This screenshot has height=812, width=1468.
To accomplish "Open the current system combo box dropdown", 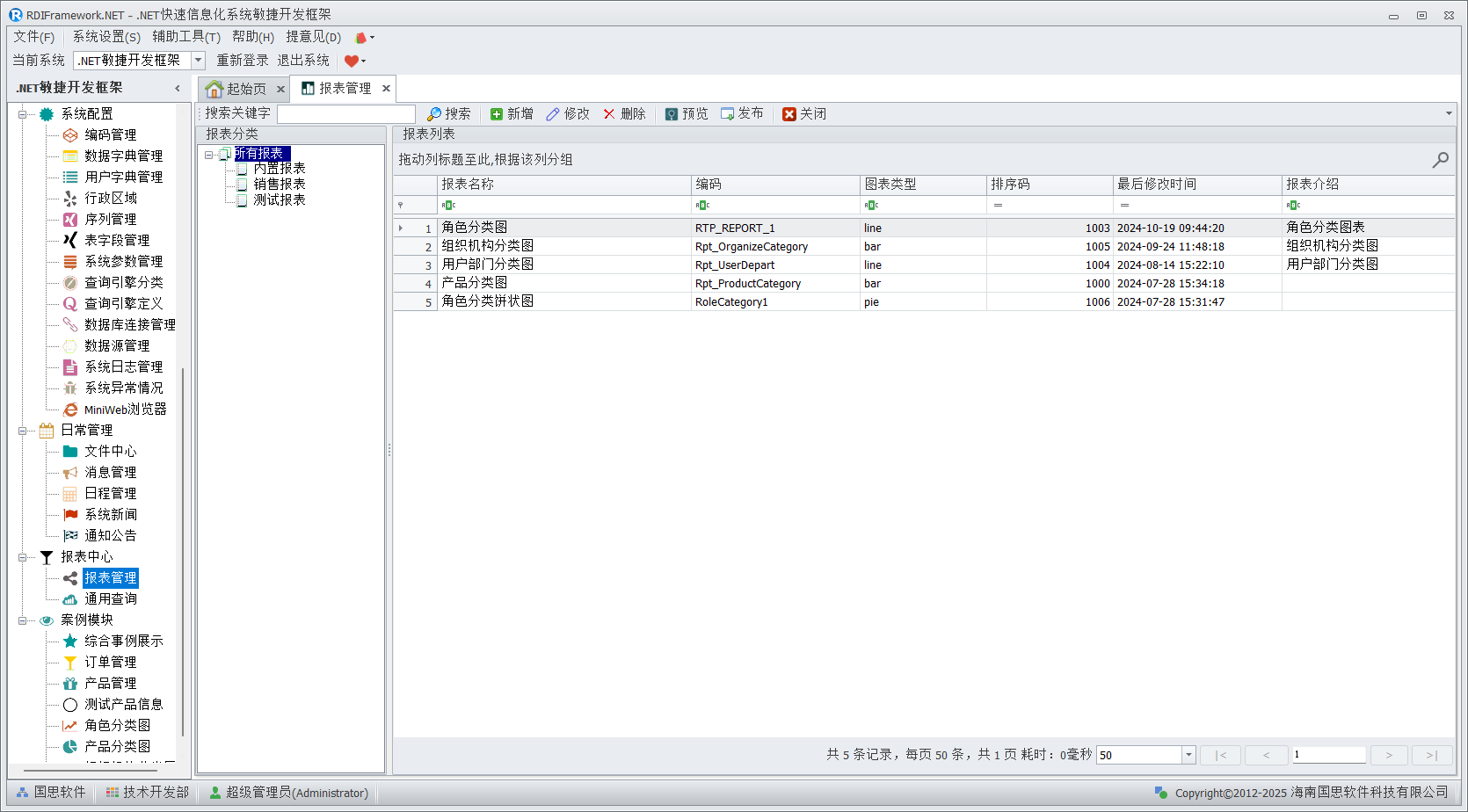I will [x=198, y=61].
